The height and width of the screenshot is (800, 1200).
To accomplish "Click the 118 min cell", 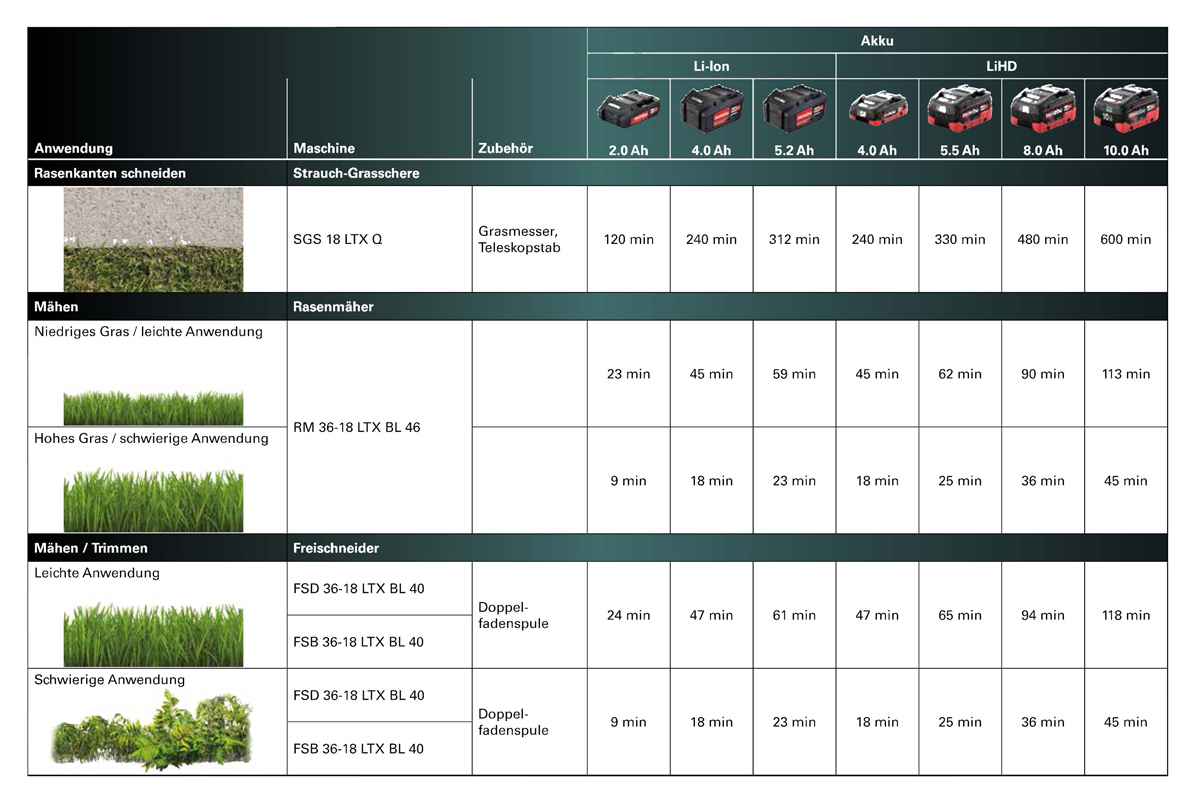I will click(1126, 615).
